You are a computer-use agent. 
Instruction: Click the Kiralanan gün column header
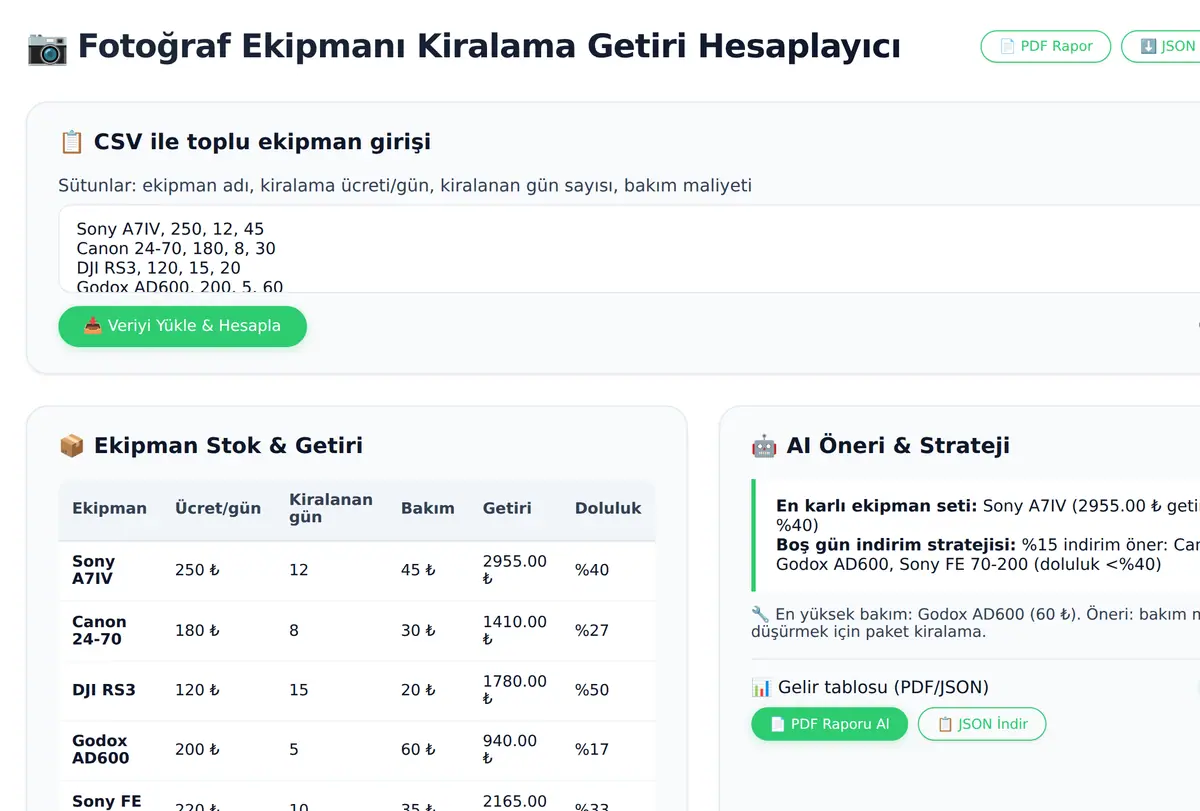331,508
